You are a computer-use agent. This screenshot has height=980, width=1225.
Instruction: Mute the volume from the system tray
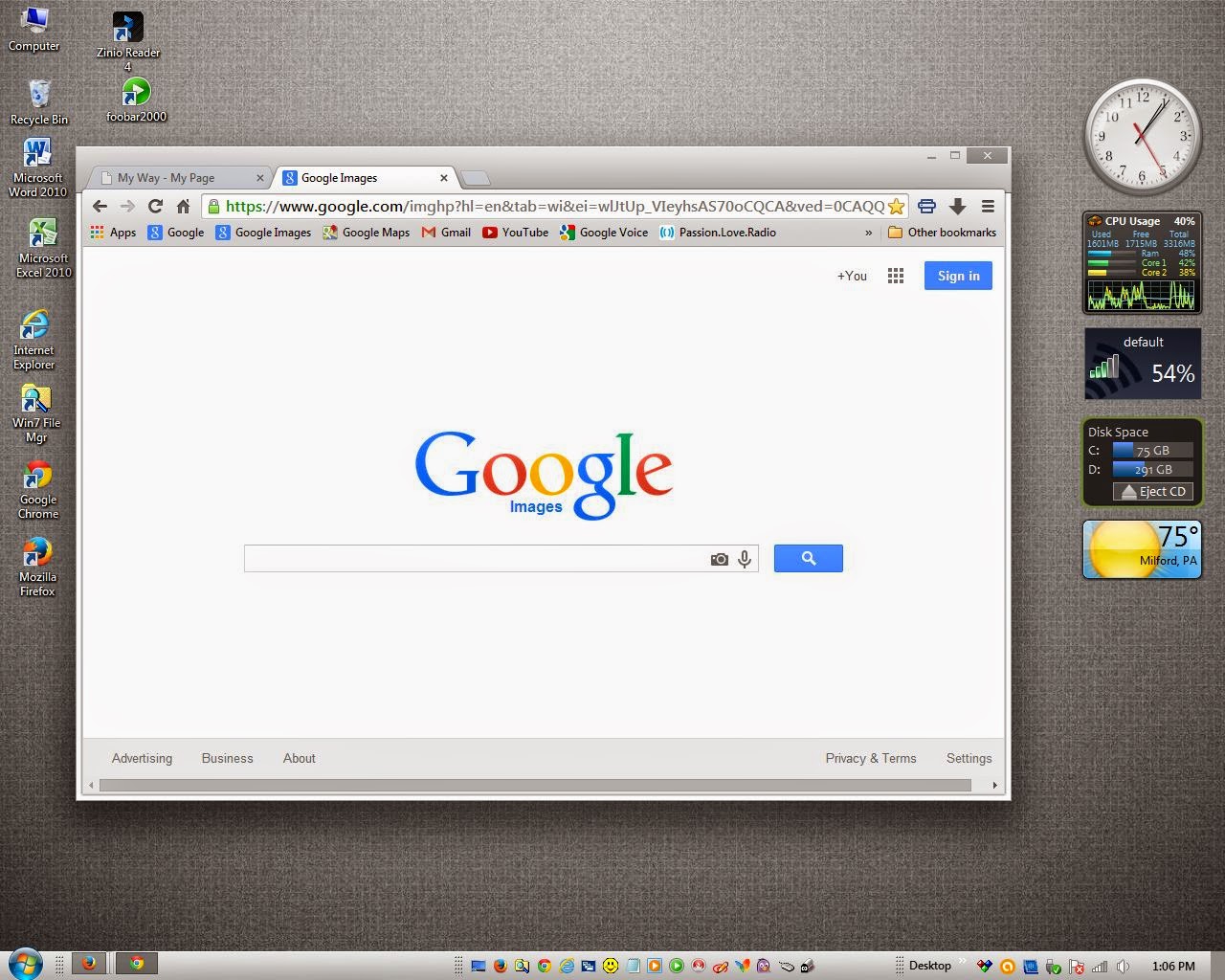point(1123,965)
